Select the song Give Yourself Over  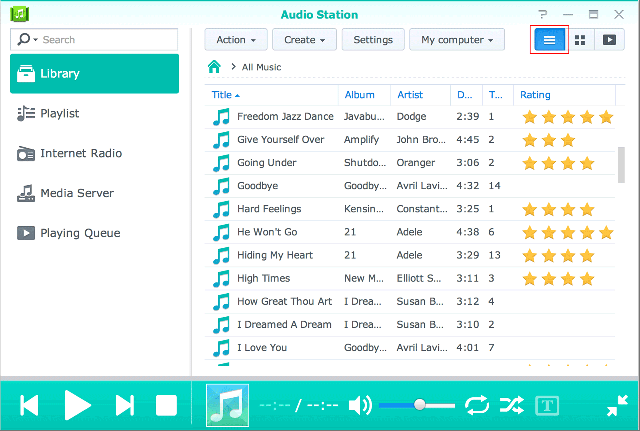tap(410, 140)
